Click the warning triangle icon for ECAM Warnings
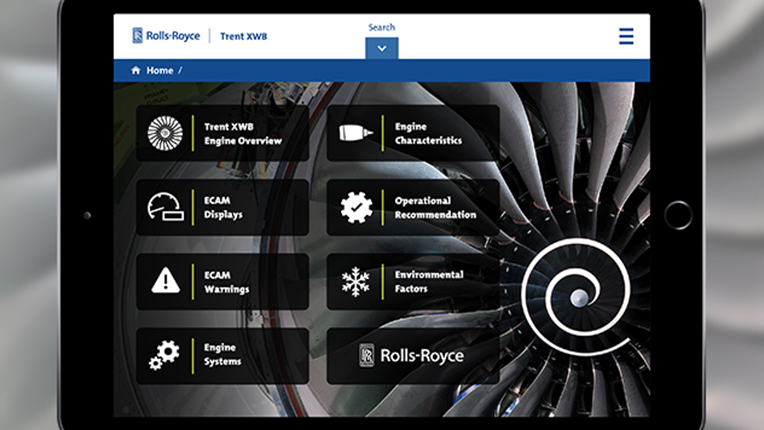Screen dimensions: 764x430 coord(166,281)
